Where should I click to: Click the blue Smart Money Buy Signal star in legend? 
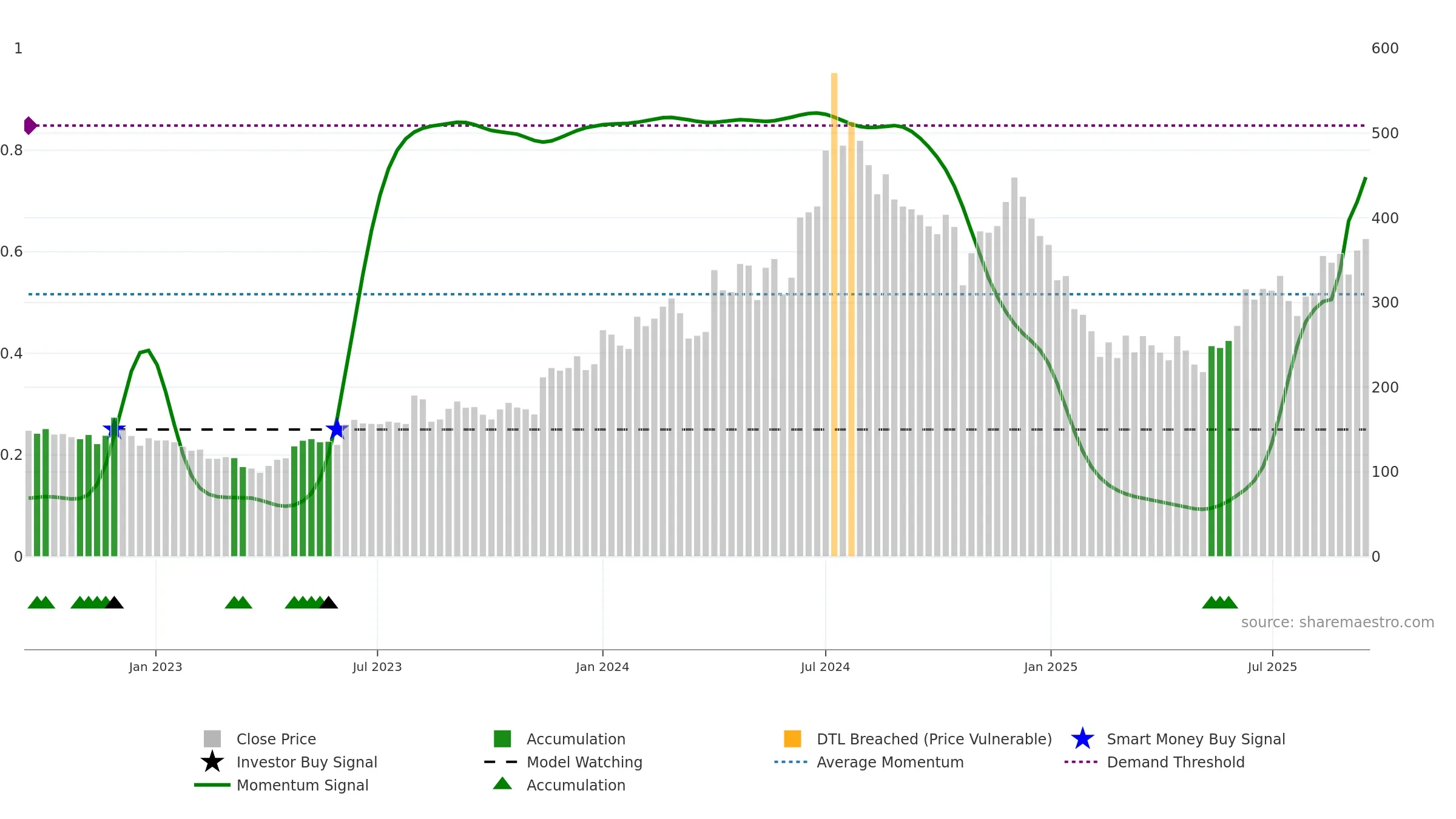point(1082,739)
